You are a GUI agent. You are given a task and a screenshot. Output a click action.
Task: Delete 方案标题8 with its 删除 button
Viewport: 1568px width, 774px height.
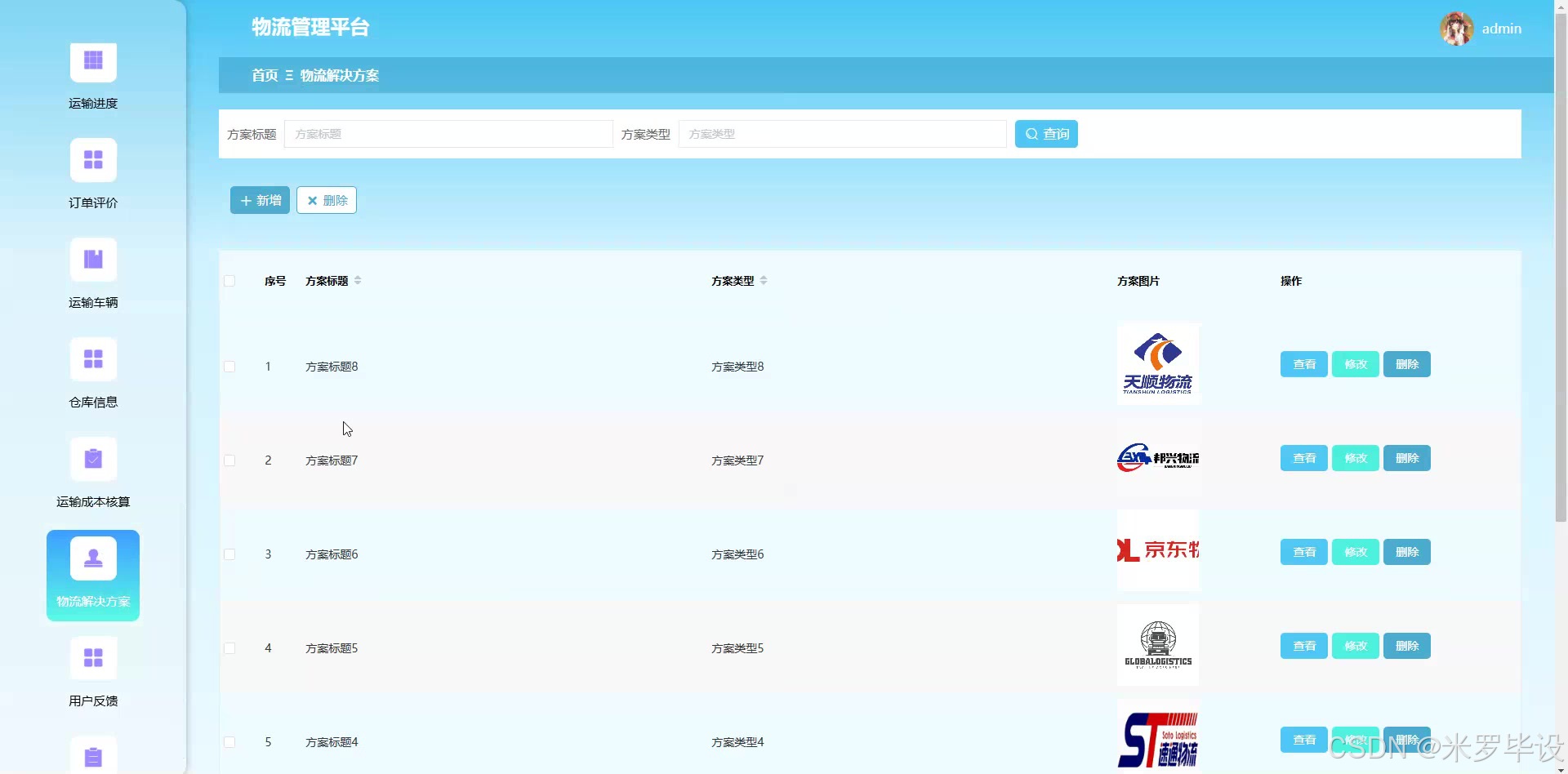click(1407, 364)
